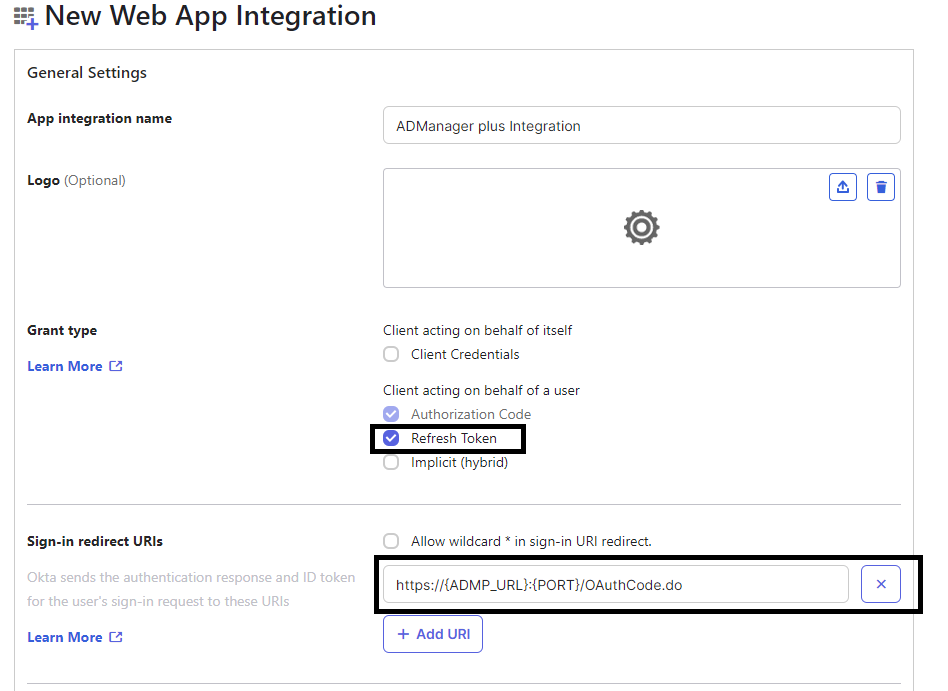
Task: Click the app grid icon beside page title
Action: [x=26, y=18]
